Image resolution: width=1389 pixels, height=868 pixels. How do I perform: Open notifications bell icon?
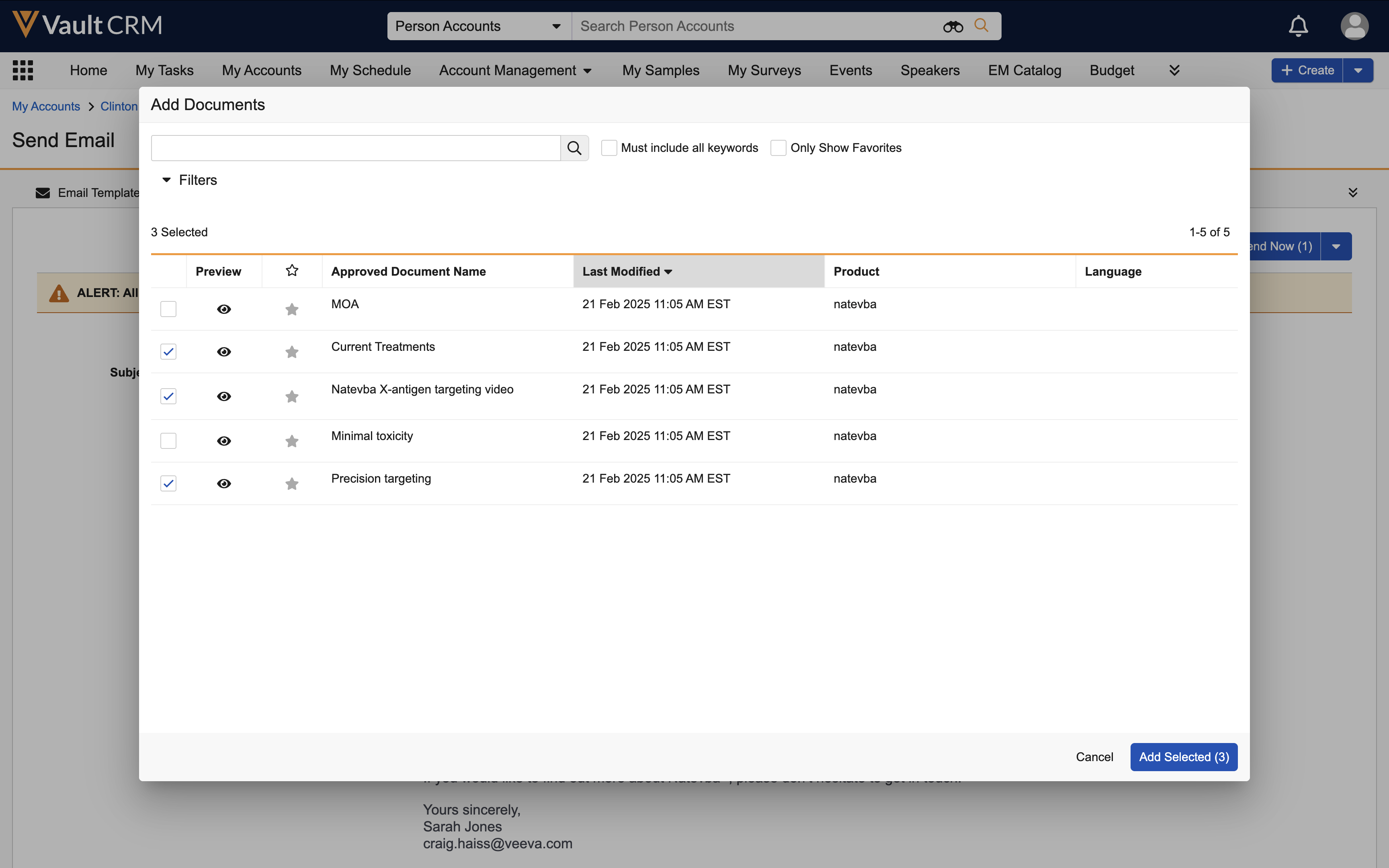coord(1298,27)
